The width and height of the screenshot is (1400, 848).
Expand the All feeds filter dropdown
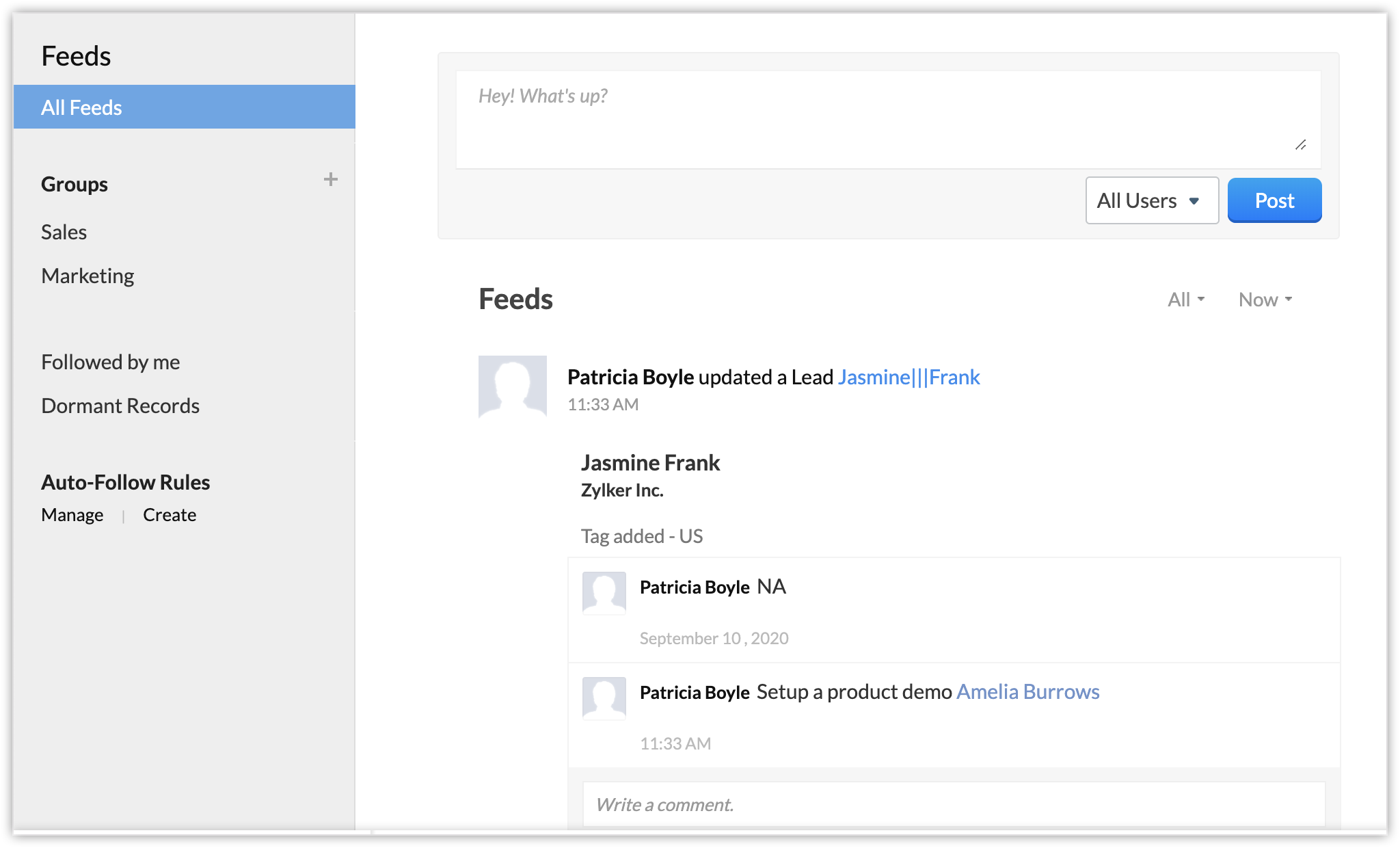pos(1185,300)
